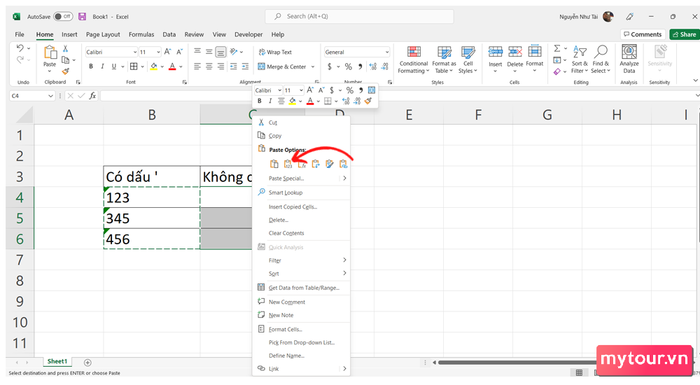Open ribbon font size dropdown
Screen dimensions: 700x385
(x=158, y=52)
